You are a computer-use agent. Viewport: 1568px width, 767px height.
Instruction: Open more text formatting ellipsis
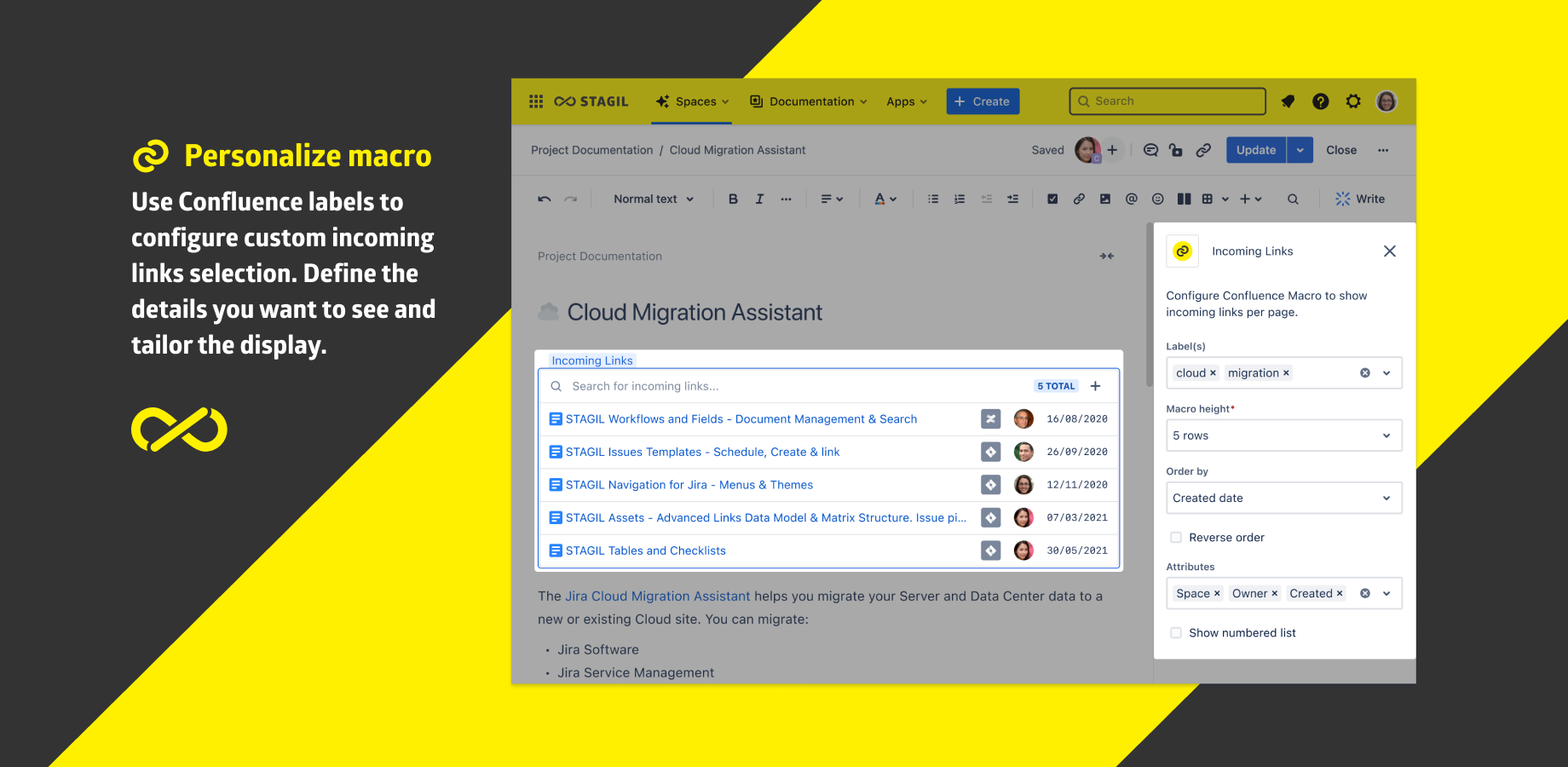(x=786, y=199)
